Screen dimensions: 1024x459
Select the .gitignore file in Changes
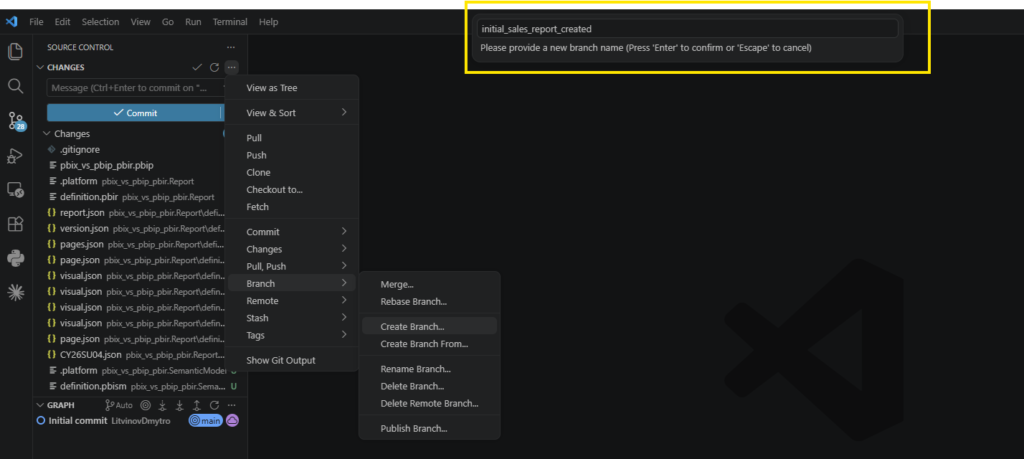click(80, 150)
